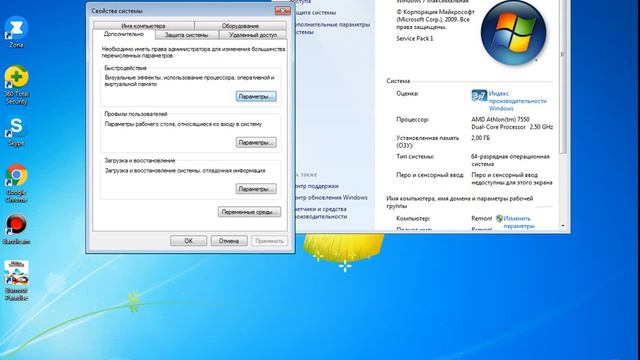Open the Защита системы tab
Image resolution: width=640 pixels, height=360 pixels.
(x=187, y=35)
